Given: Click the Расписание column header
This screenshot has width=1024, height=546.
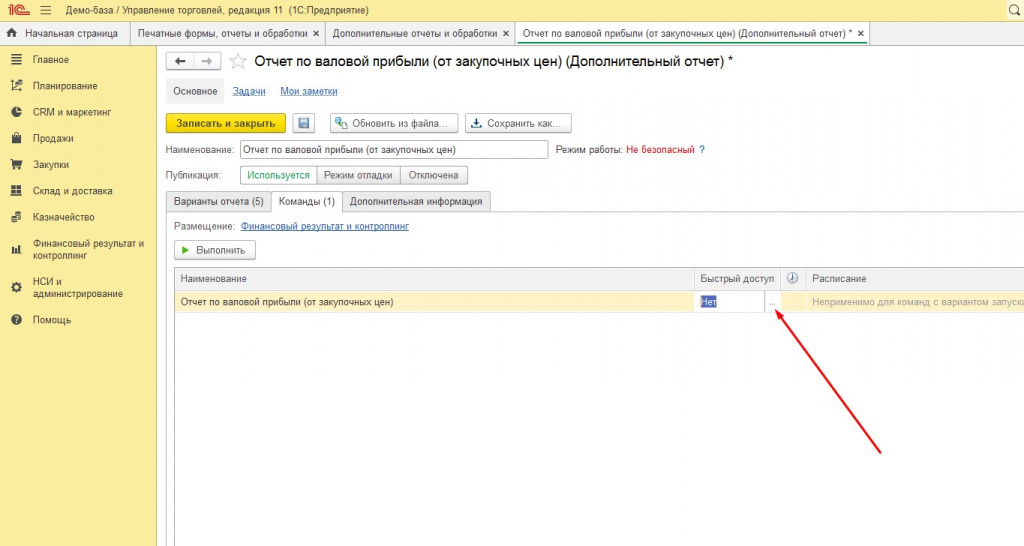Looking at the screenshot, I should (x=915, y=278).
